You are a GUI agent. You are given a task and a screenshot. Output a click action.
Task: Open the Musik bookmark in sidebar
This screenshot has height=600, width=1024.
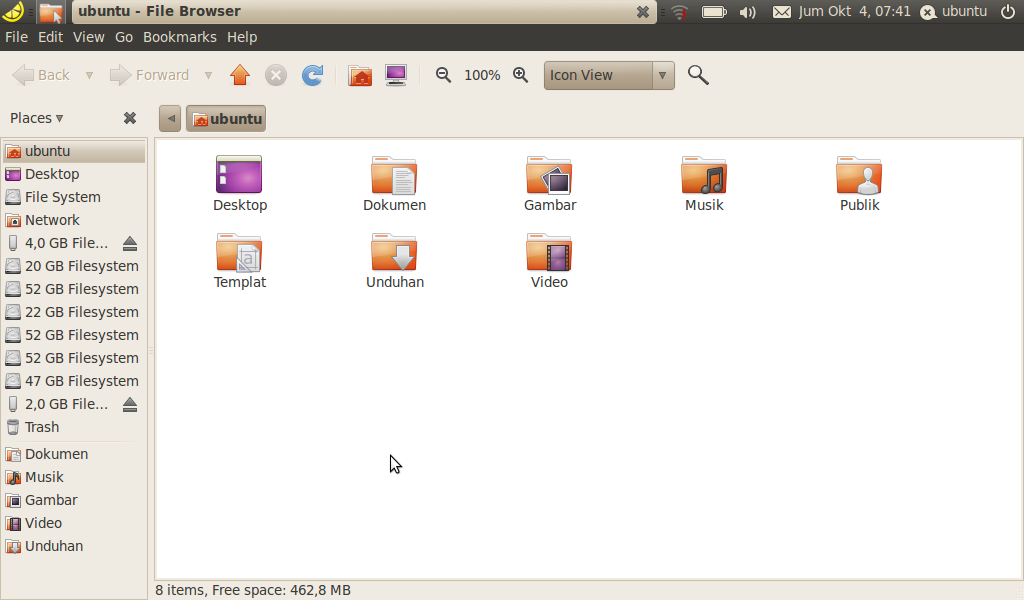[x=74, y=477]
